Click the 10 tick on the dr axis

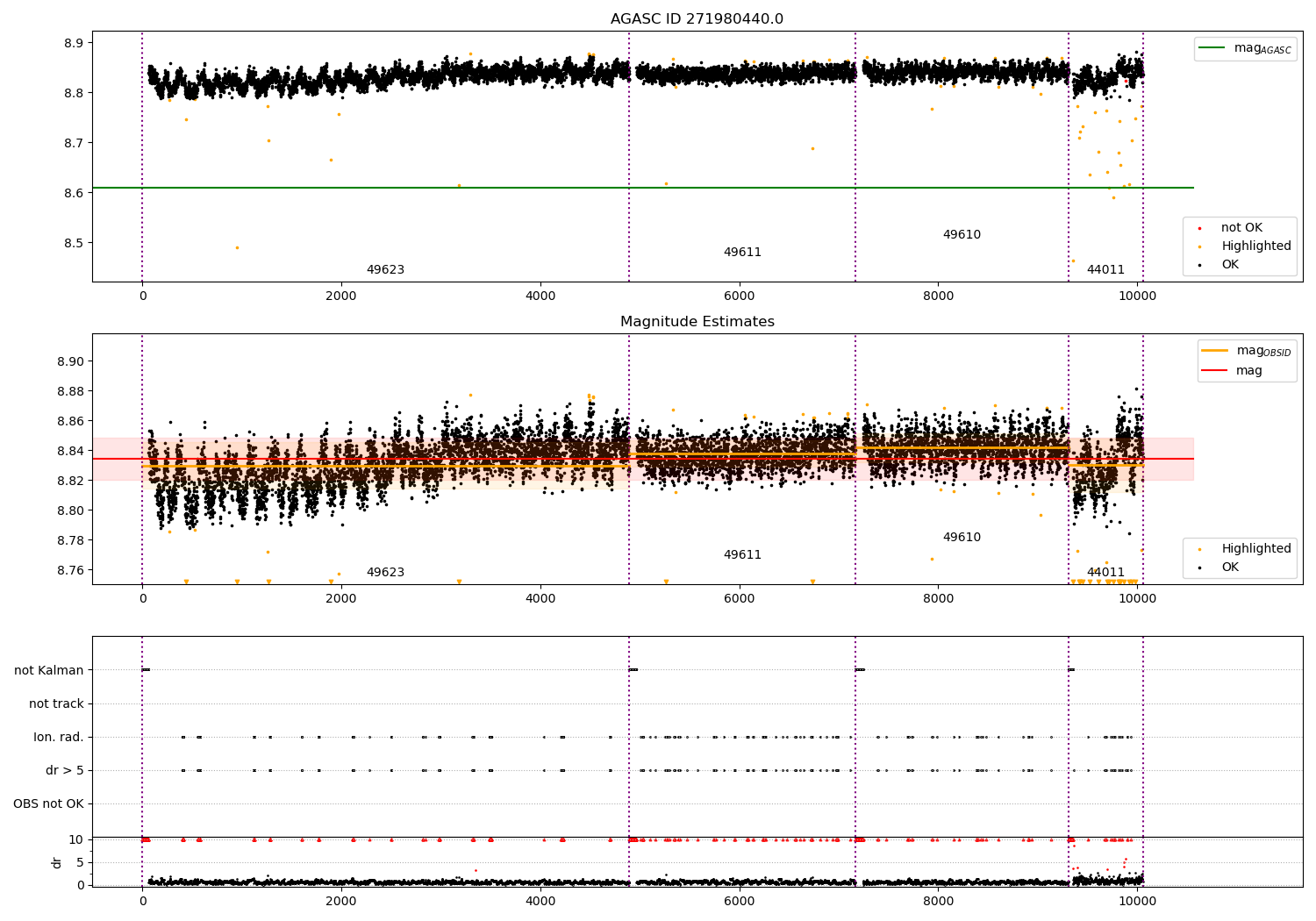pos(76,839)
